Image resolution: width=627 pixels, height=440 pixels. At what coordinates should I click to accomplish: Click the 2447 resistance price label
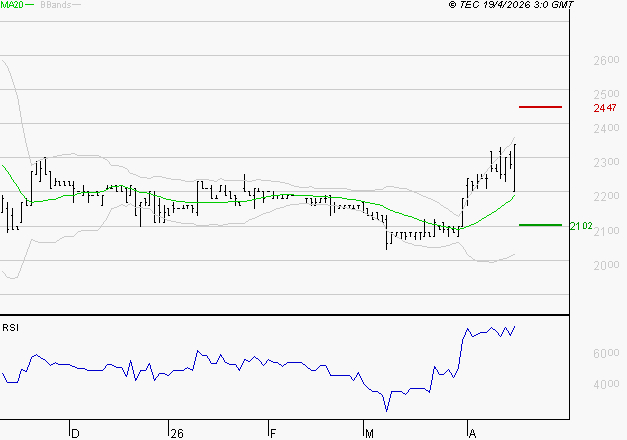coord(604,107)
